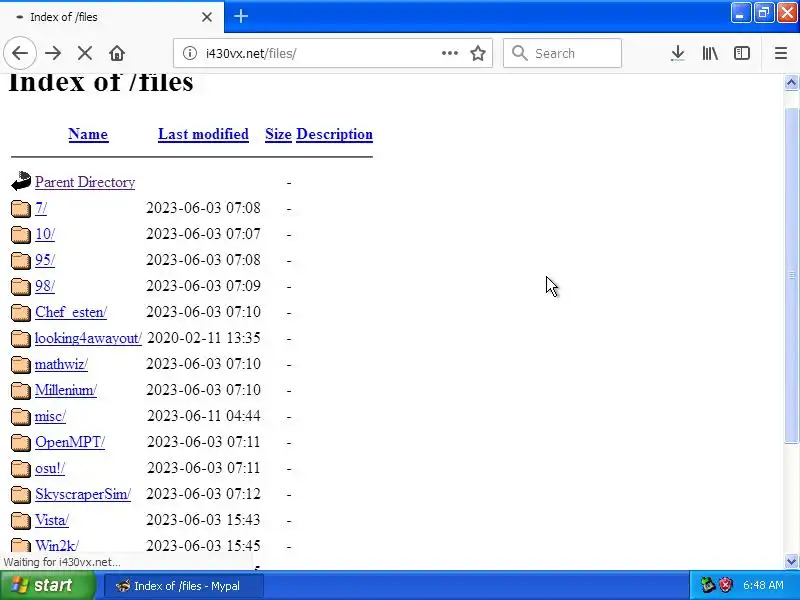Click the 2023-06-11 04:44 date text

(x=204, y=416)
